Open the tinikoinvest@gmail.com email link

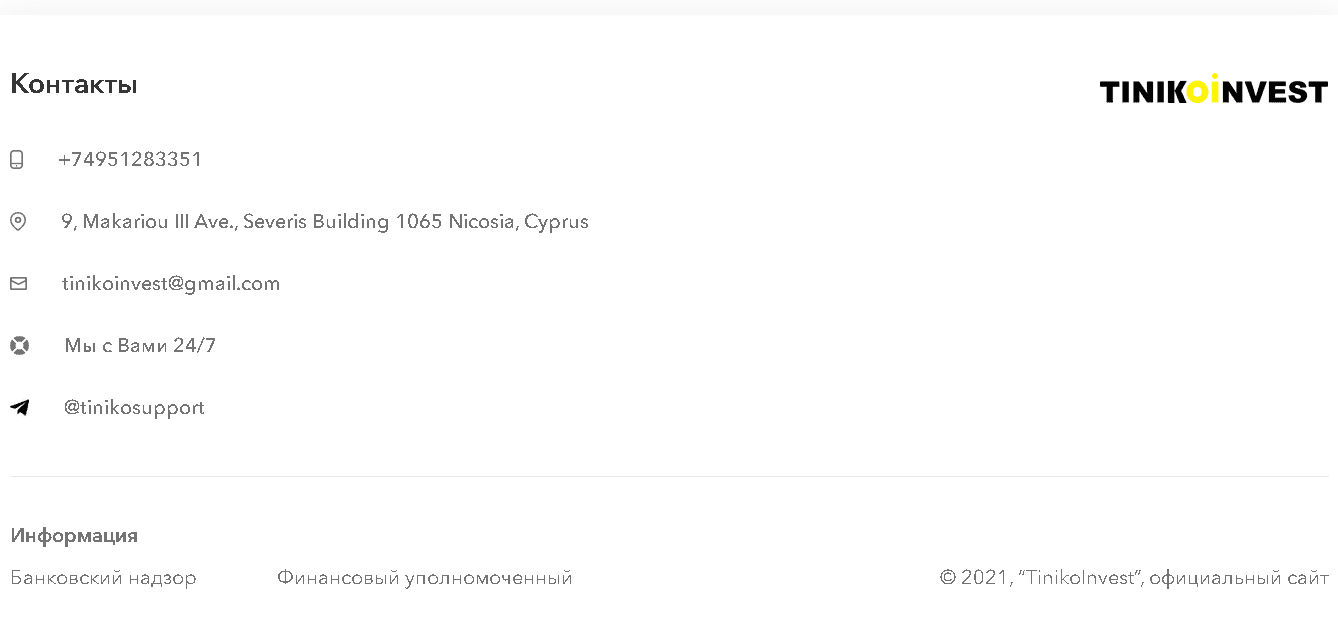click(x=171, y=284)
